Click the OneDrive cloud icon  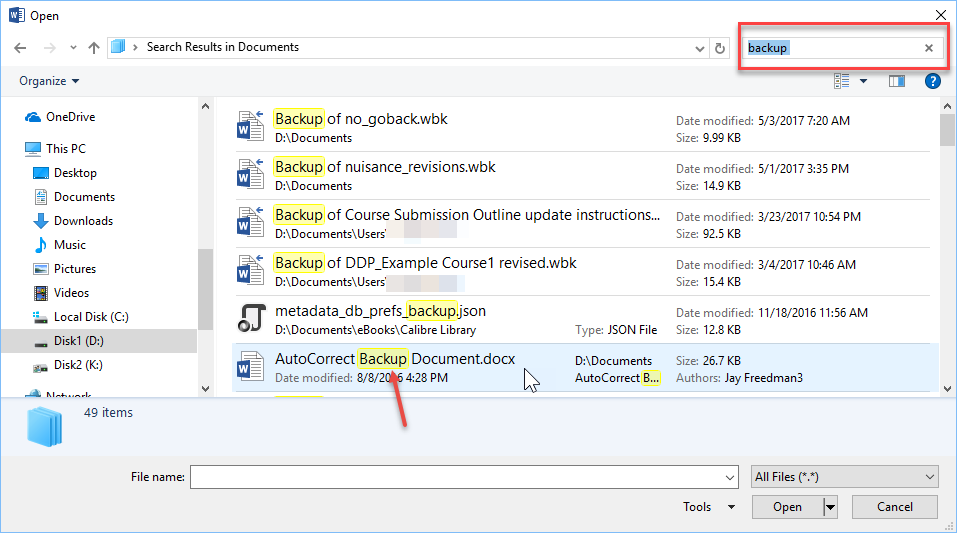[32, 117]
